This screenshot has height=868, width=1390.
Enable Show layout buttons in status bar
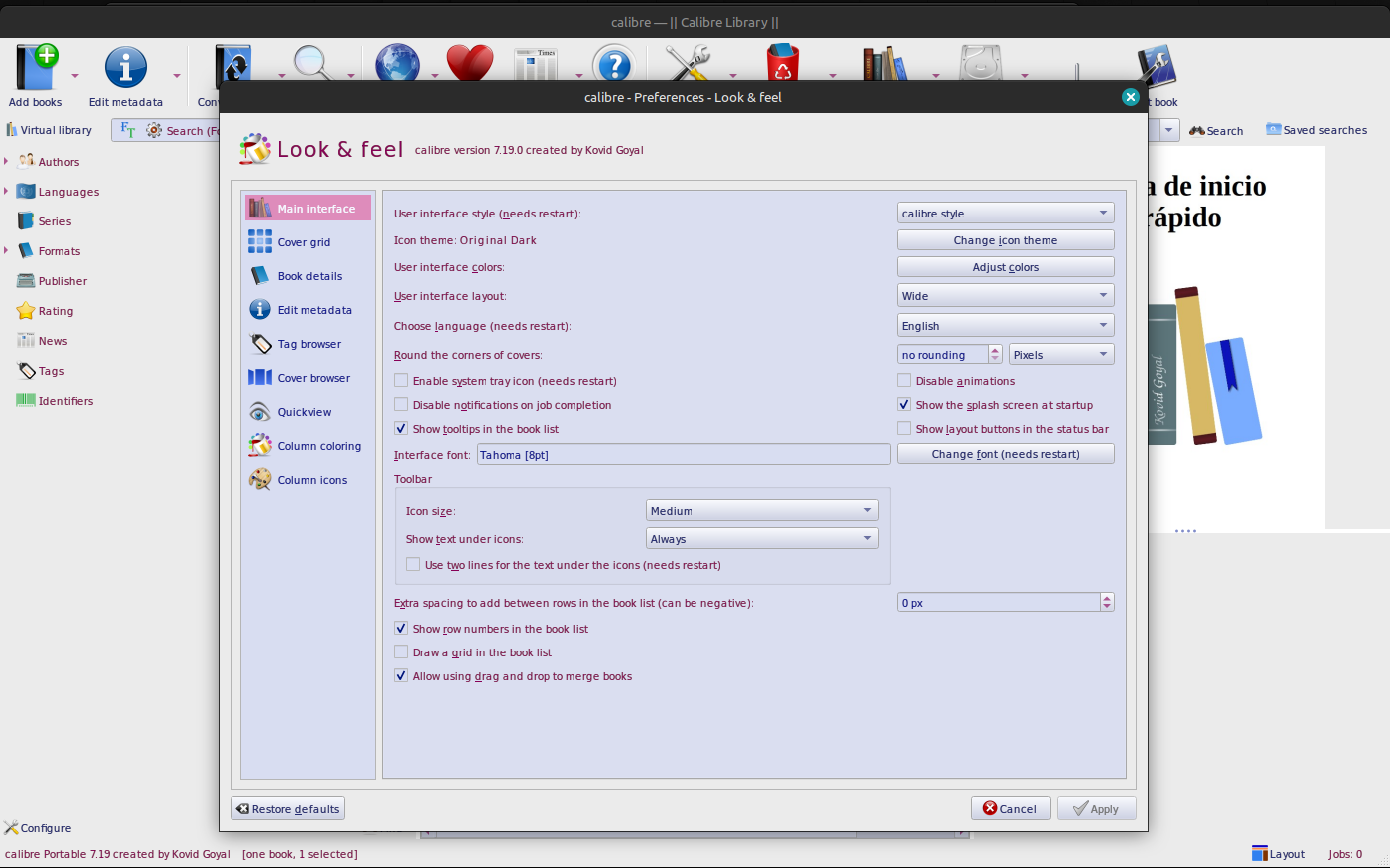[x=904, y=429]
